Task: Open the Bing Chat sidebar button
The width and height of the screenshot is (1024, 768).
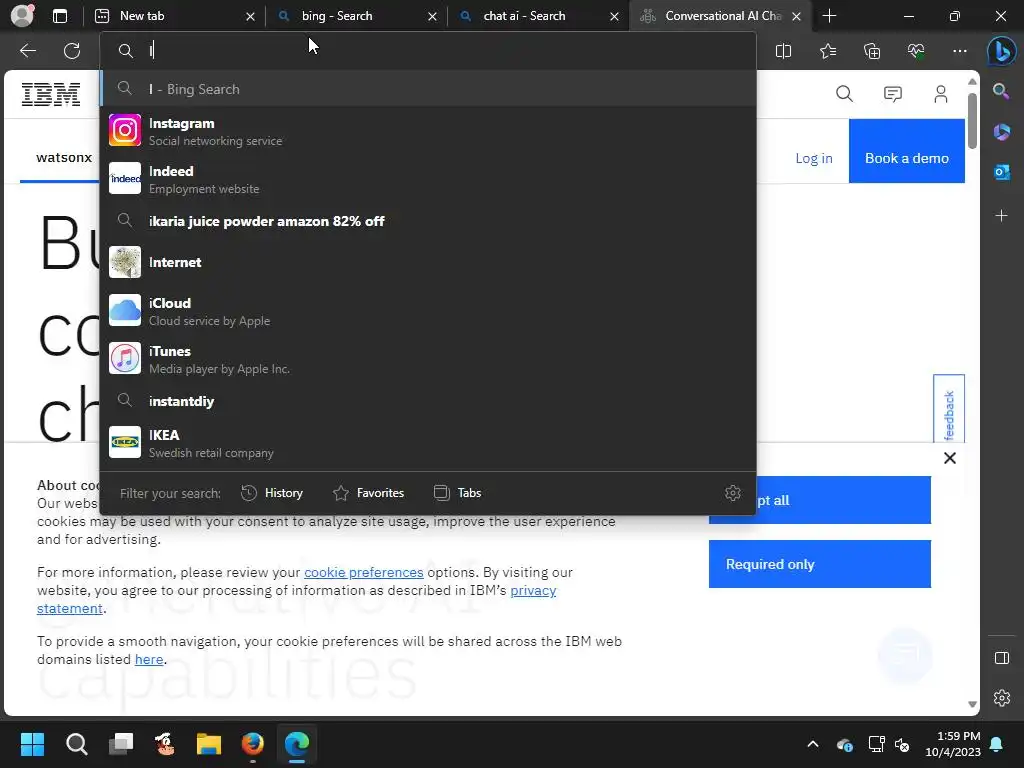Action: pos(1001,51)
